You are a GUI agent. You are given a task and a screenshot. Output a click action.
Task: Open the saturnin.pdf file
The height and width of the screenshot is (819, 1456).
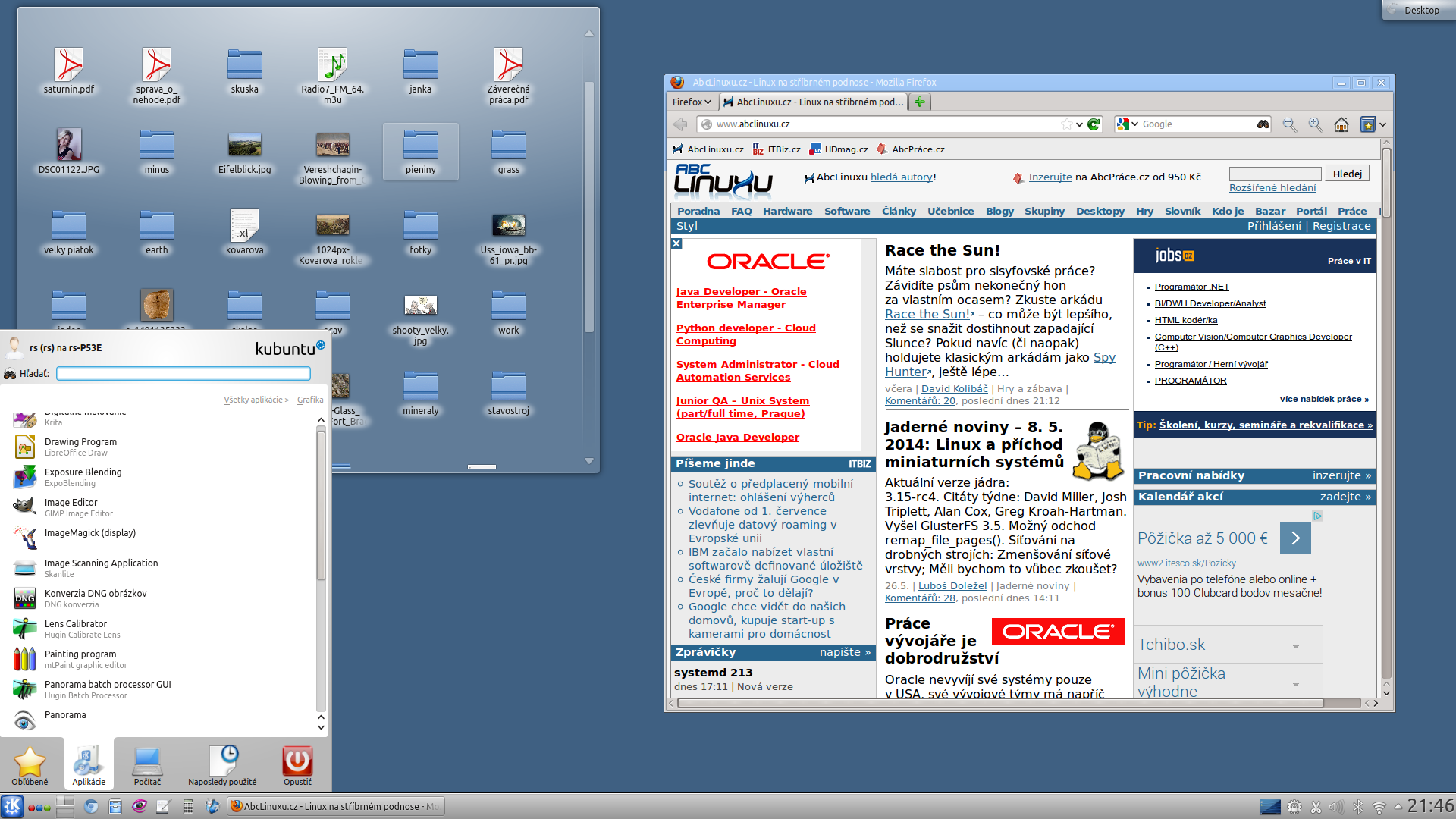click(69, 70)
